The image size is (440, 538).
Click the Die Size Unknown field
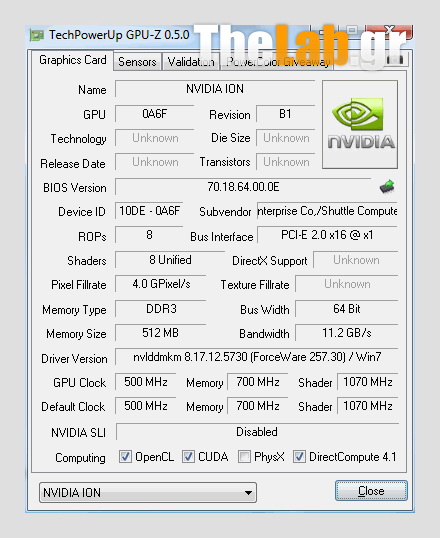pyautogui.click(x=285, y=138)
